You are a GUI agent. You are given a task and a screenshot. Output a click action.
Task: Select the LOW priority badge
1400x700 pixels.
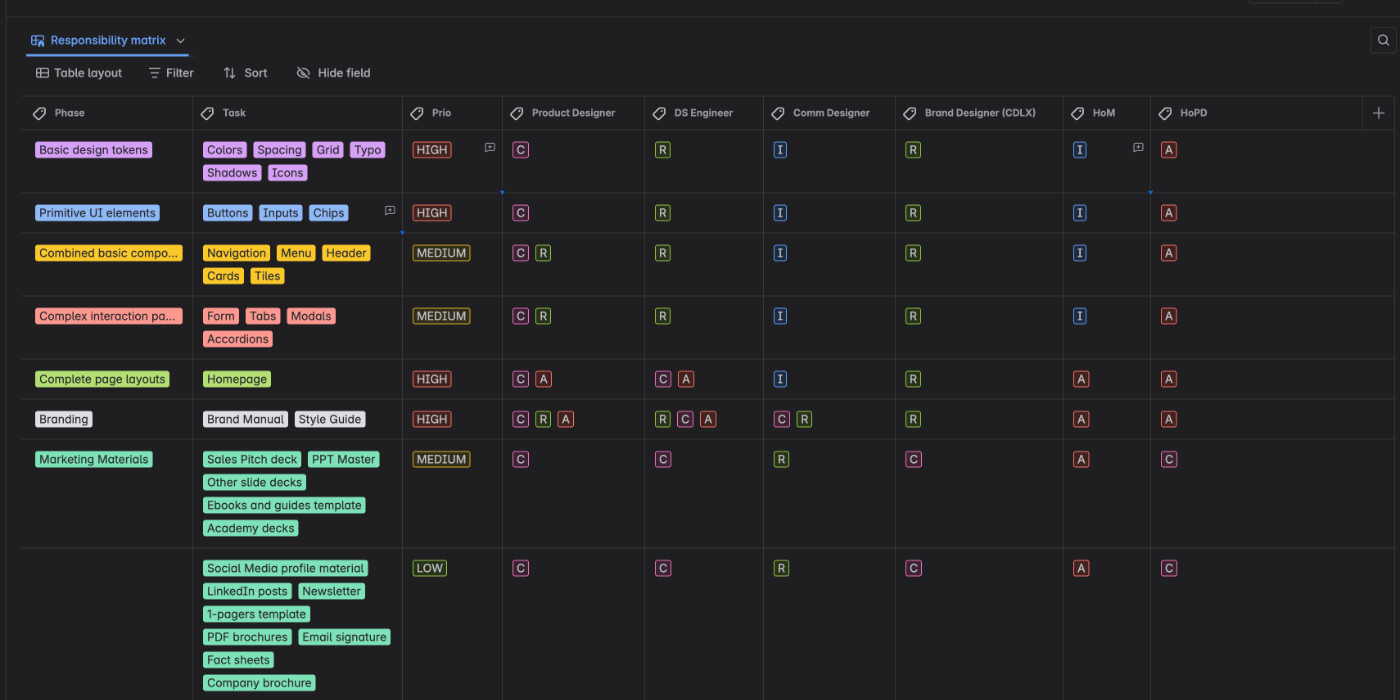click(430, 568)
